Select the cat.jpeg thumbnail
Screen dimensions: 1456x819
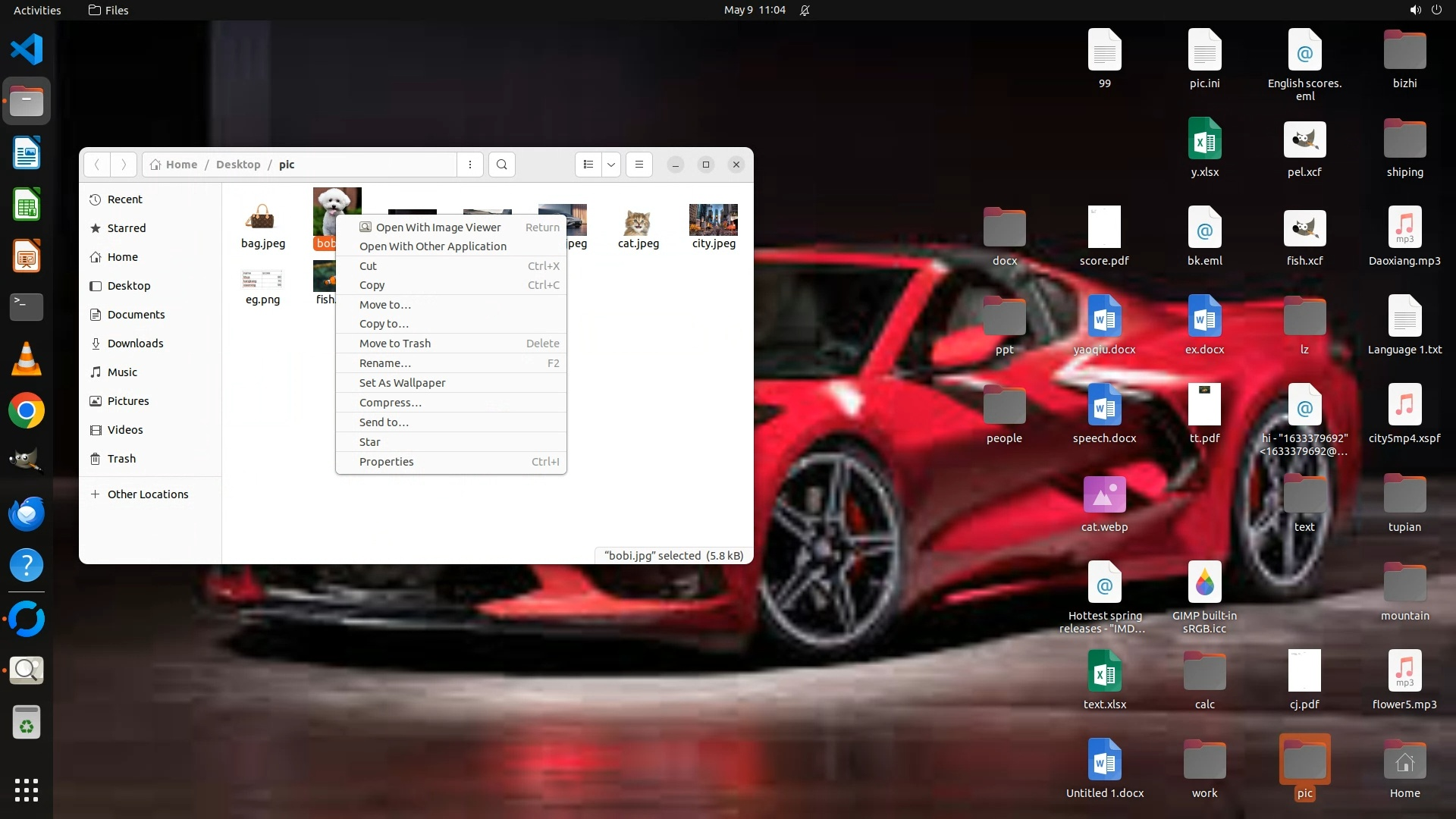pos(638,224)
